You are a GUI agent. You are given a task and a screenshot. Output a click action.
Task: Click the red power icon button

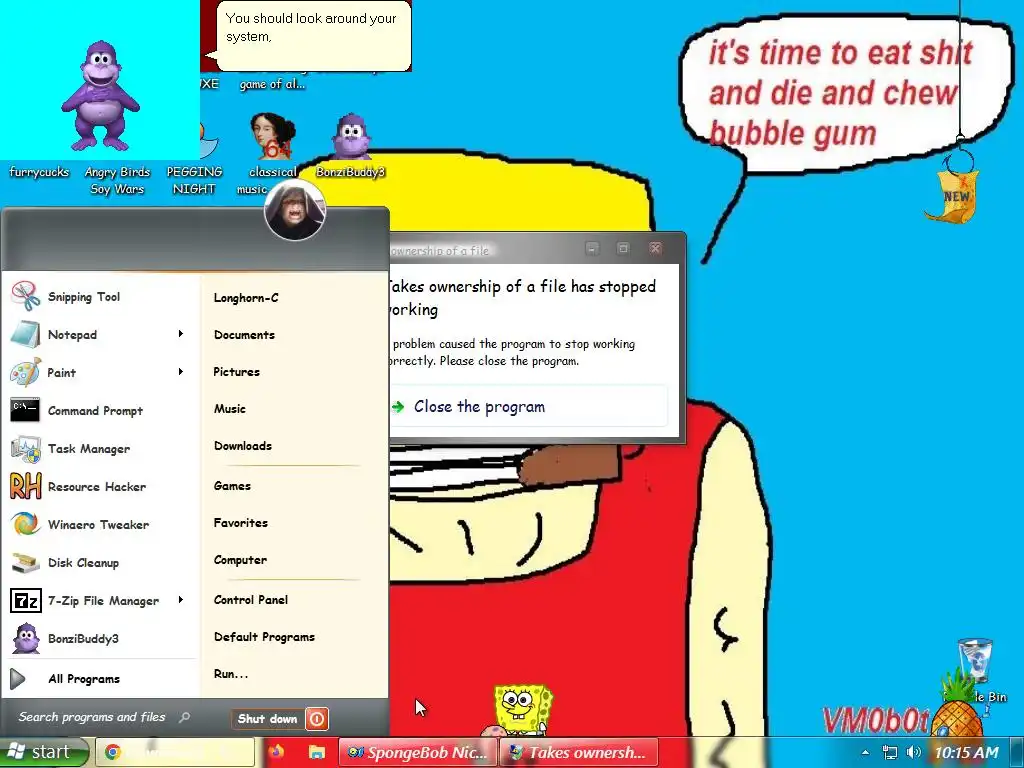coord(317,719)
